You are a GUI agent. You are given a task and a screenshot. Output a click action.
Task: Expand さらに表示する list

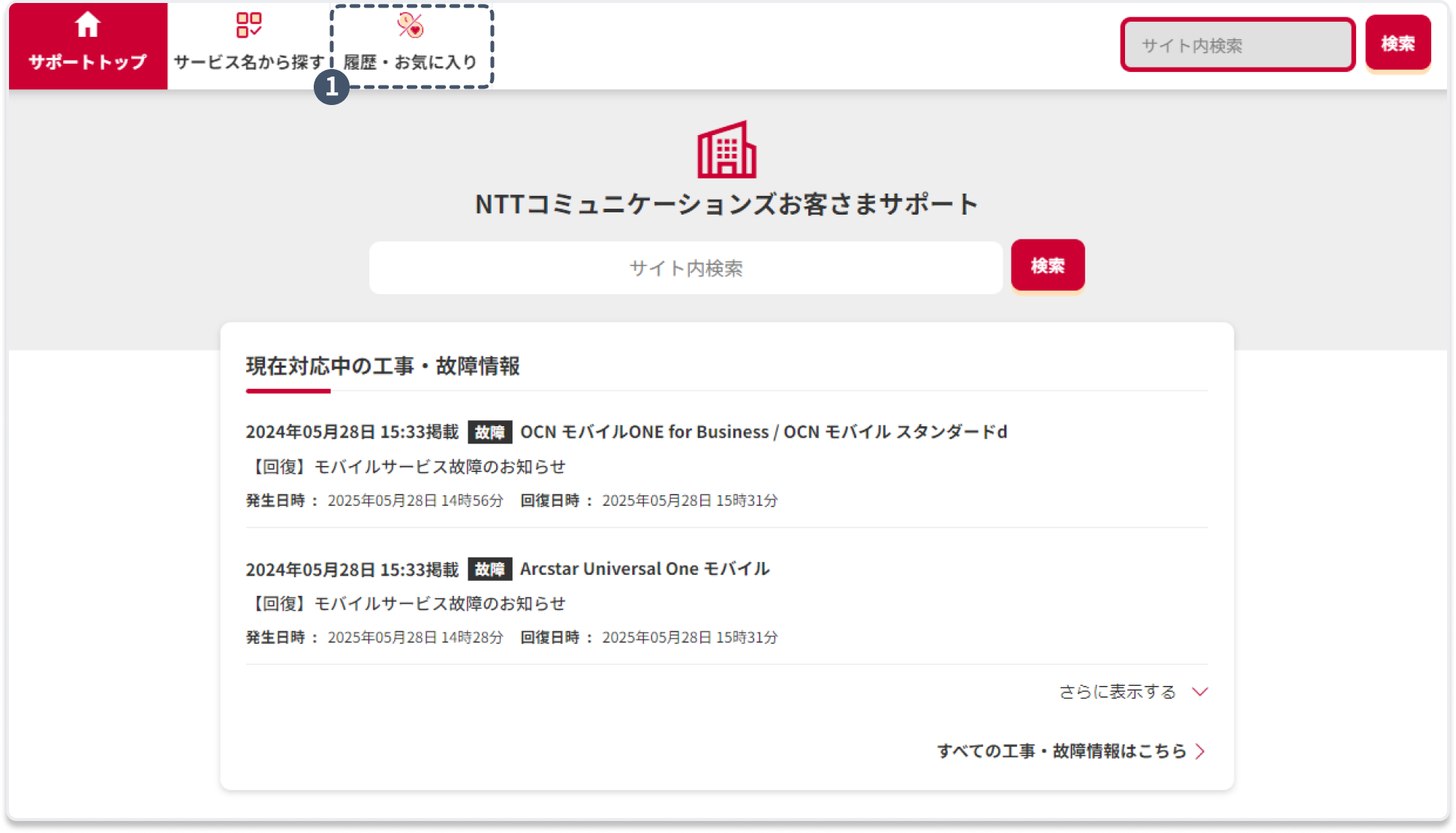1133,692
